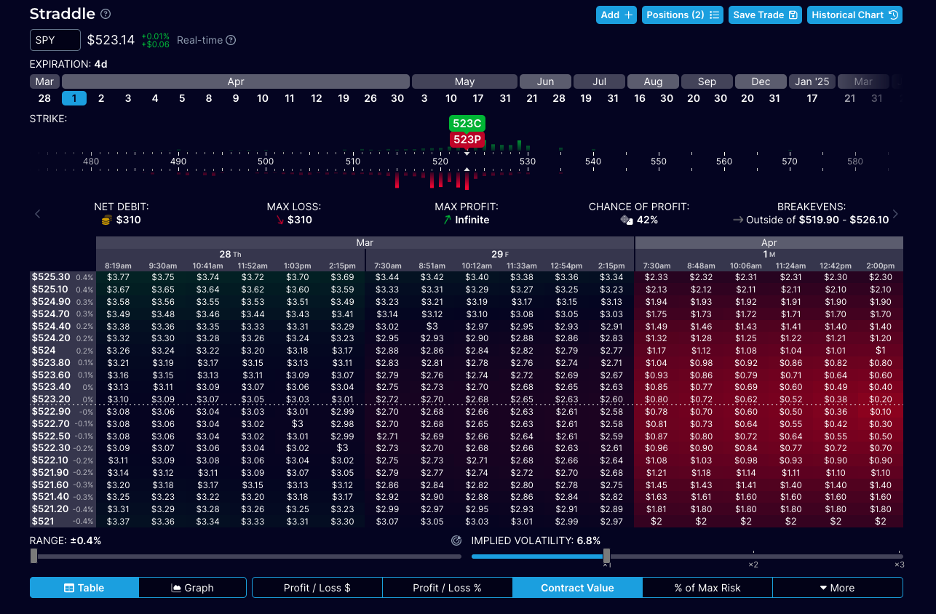Open the More dropdown menu
This screenshot has height=614, width=936.
[x=837, y=587]
